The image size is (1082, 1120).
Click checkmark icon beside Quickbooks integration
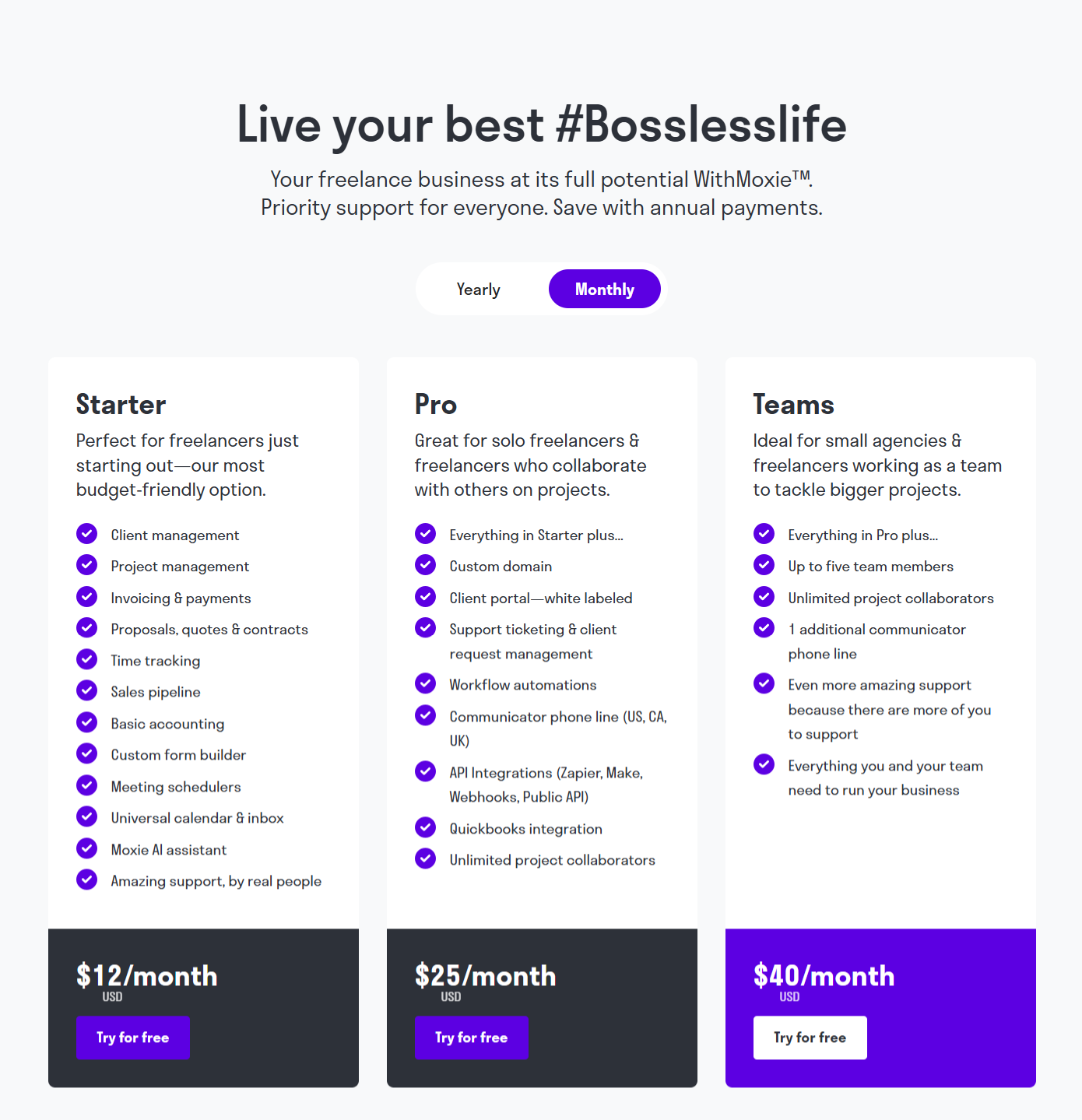tap(425, 827)
